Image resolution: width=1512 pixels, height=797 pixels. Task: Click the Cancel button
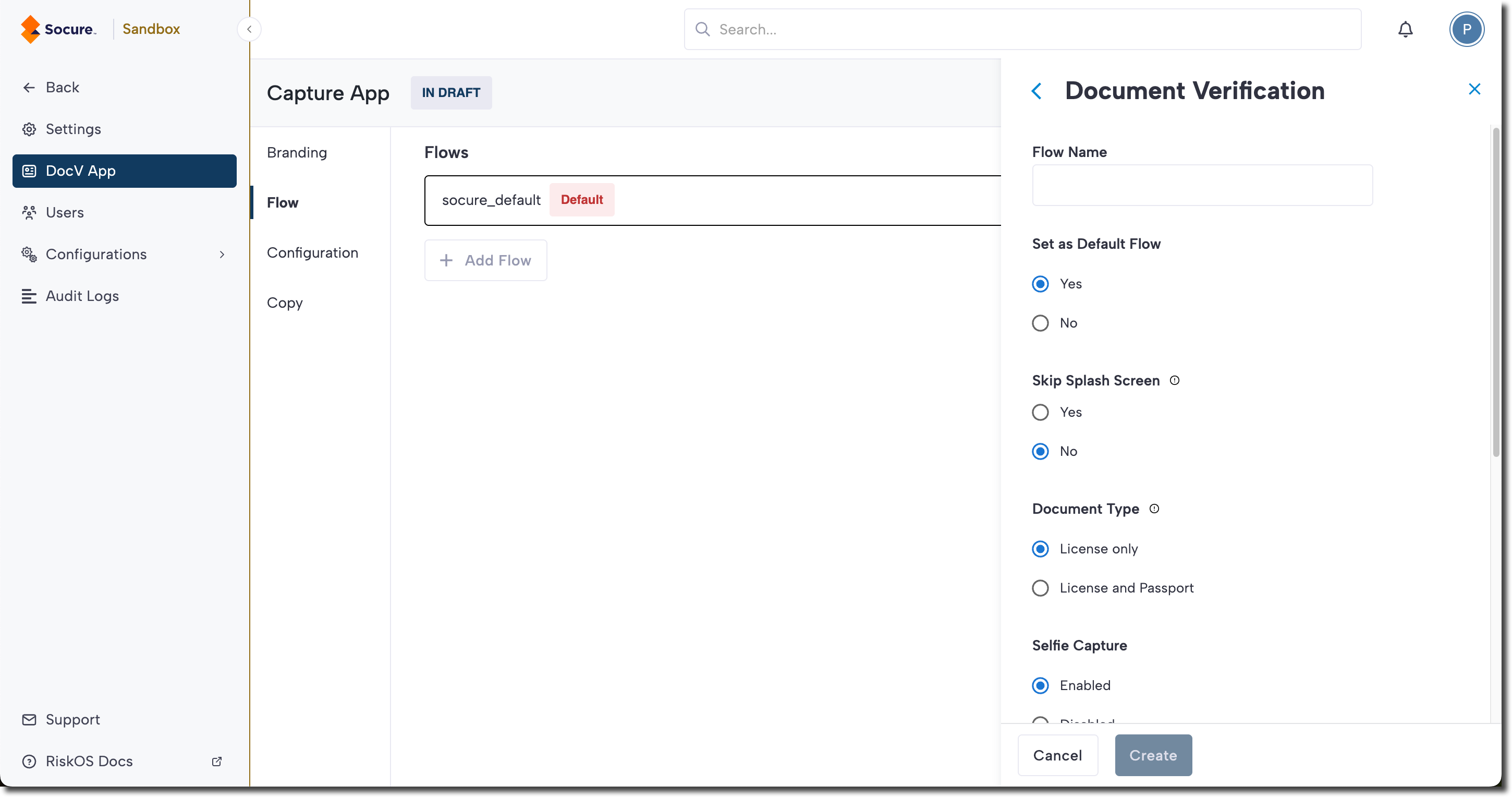[1057, 755]
